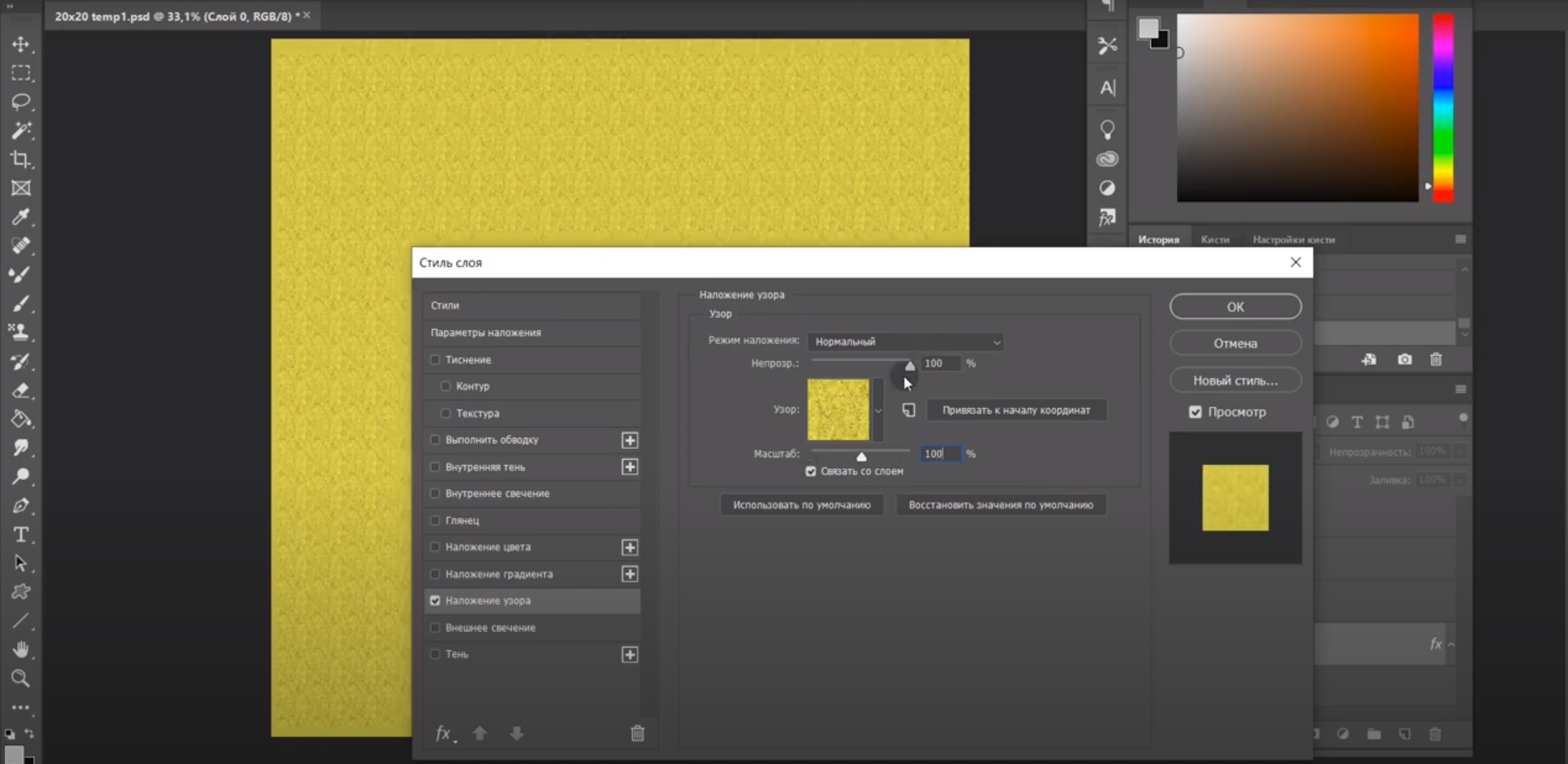Viewport: 1568px width, 764px height.
Task: Click the camera snapshot icon in History panel
Action: [x=1405, y=359]
